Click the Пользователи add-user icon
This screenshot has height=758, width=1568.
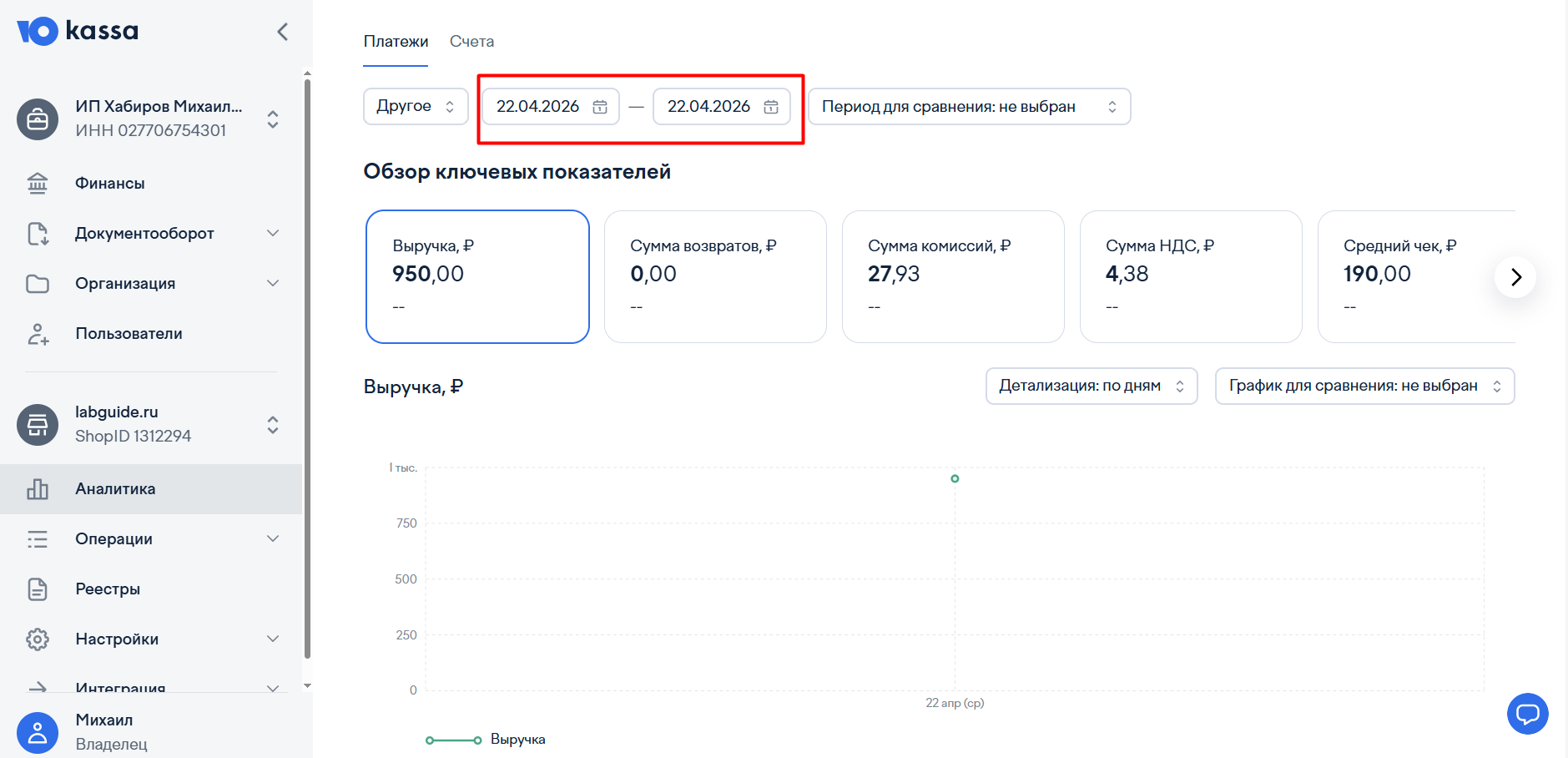38,334
